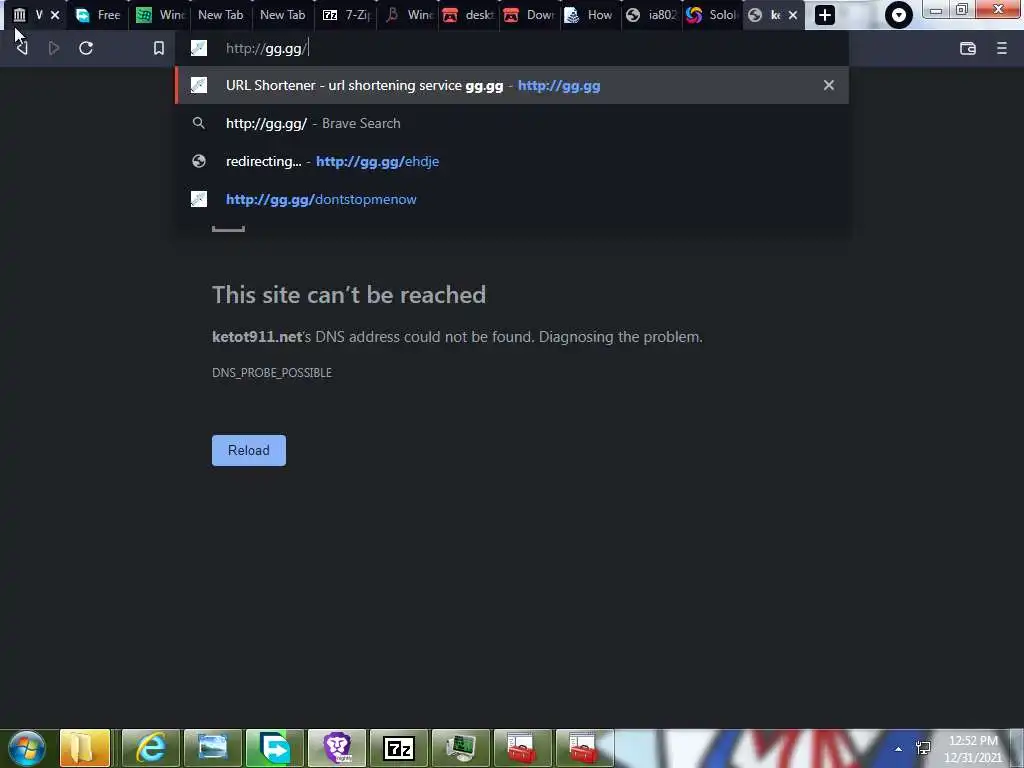This screenshot has width=1024, height=768.
Task: Switch to the 'ia802' tab
Action: (x=651, y=15)
